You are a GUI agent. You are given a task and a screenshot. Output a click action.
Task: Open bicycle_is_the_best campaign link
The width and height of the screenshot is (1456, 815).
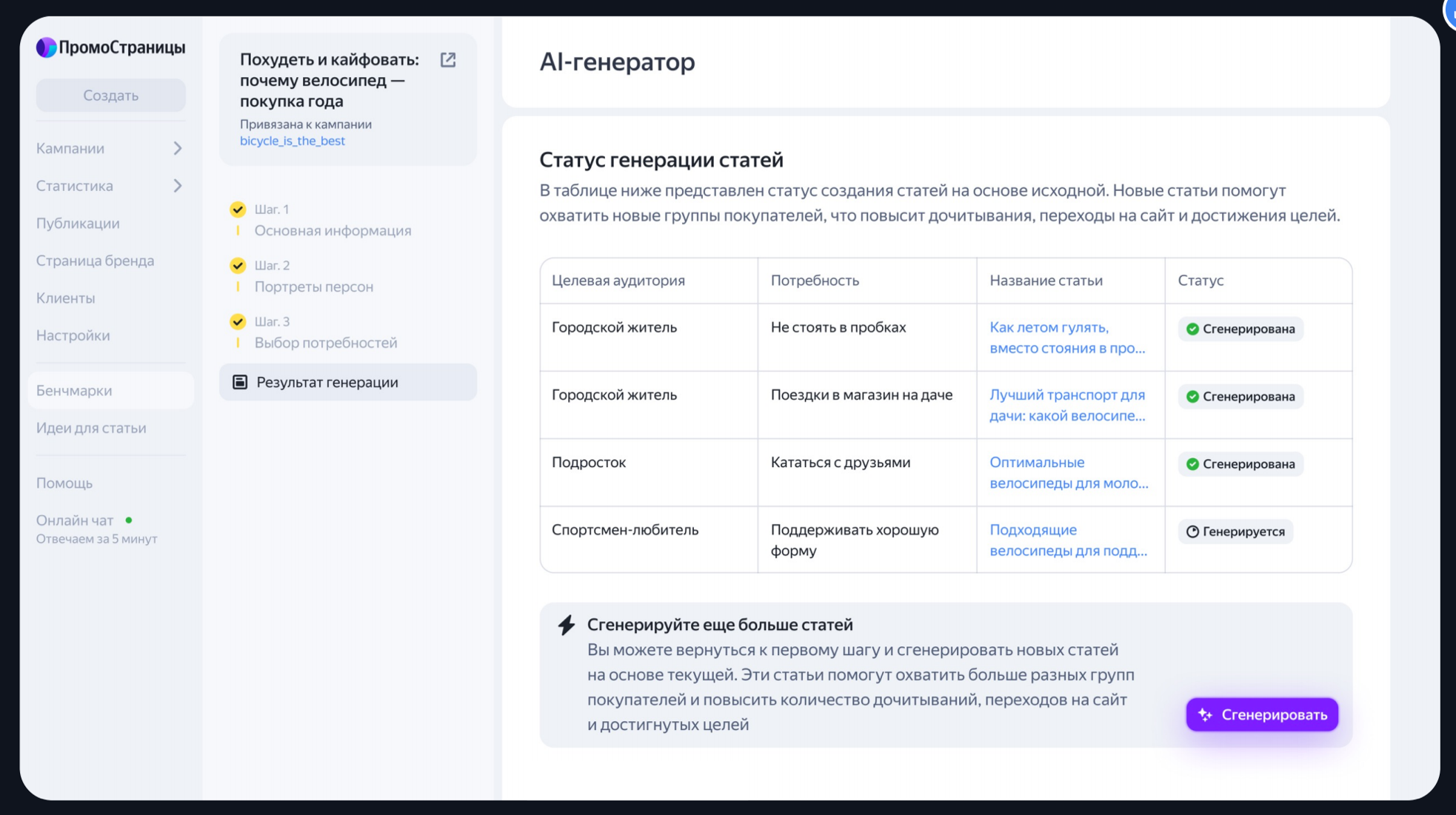pos(292,141)
